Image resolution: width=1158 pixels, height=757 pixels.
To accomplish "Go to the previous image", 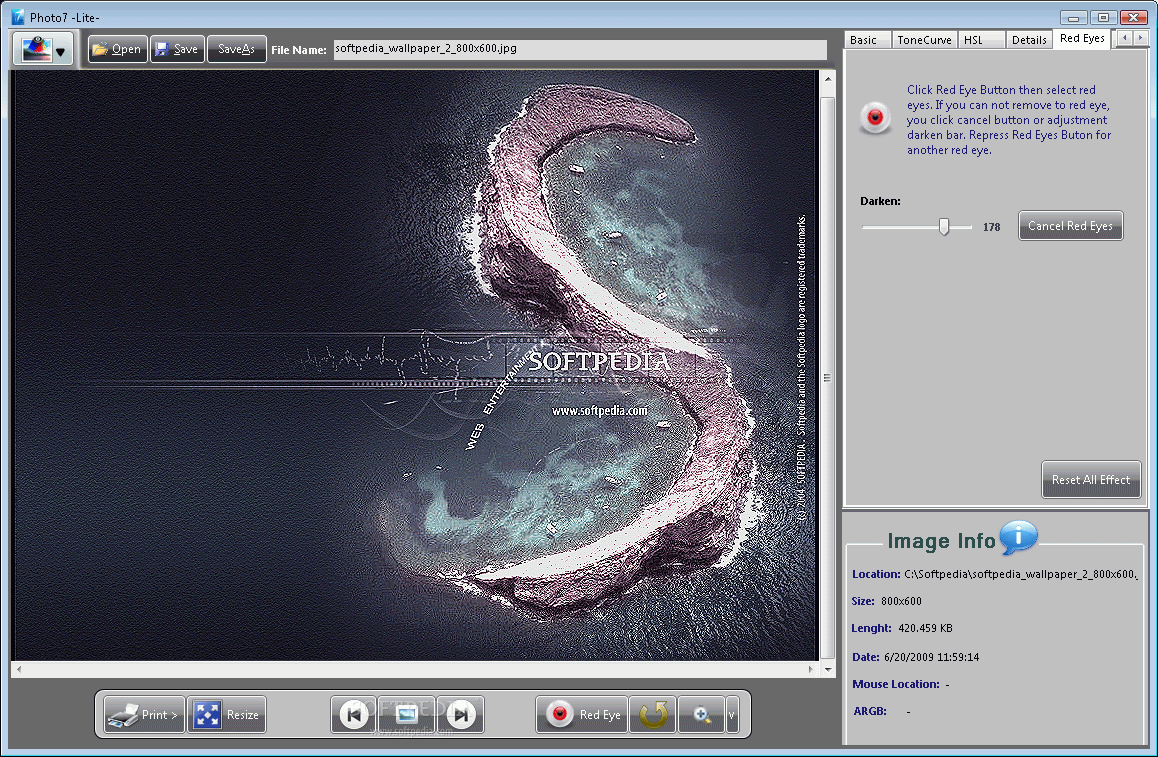I will pos(354,715).
